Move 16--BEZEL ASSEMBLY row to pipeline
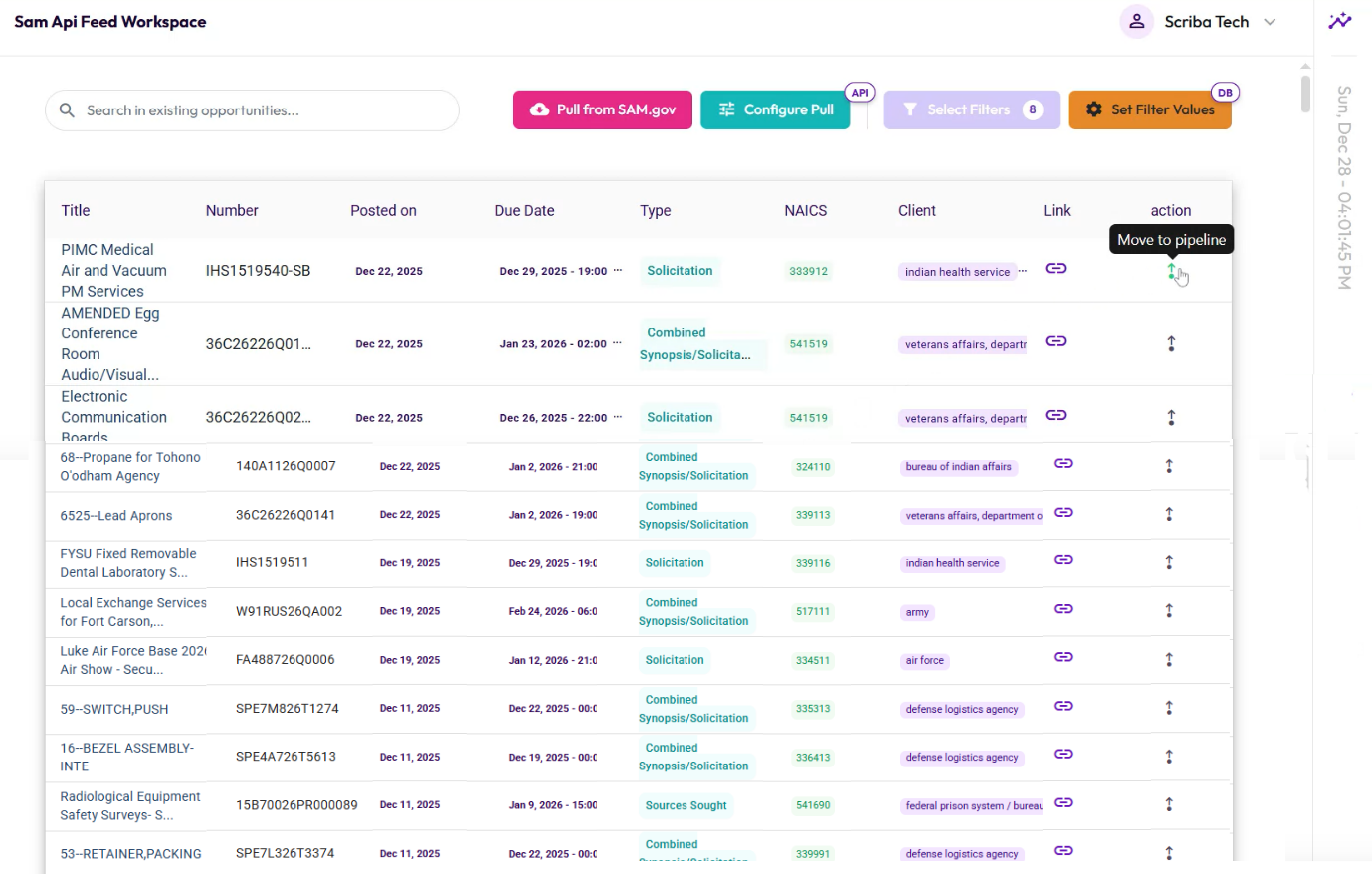 (1169, 757)
